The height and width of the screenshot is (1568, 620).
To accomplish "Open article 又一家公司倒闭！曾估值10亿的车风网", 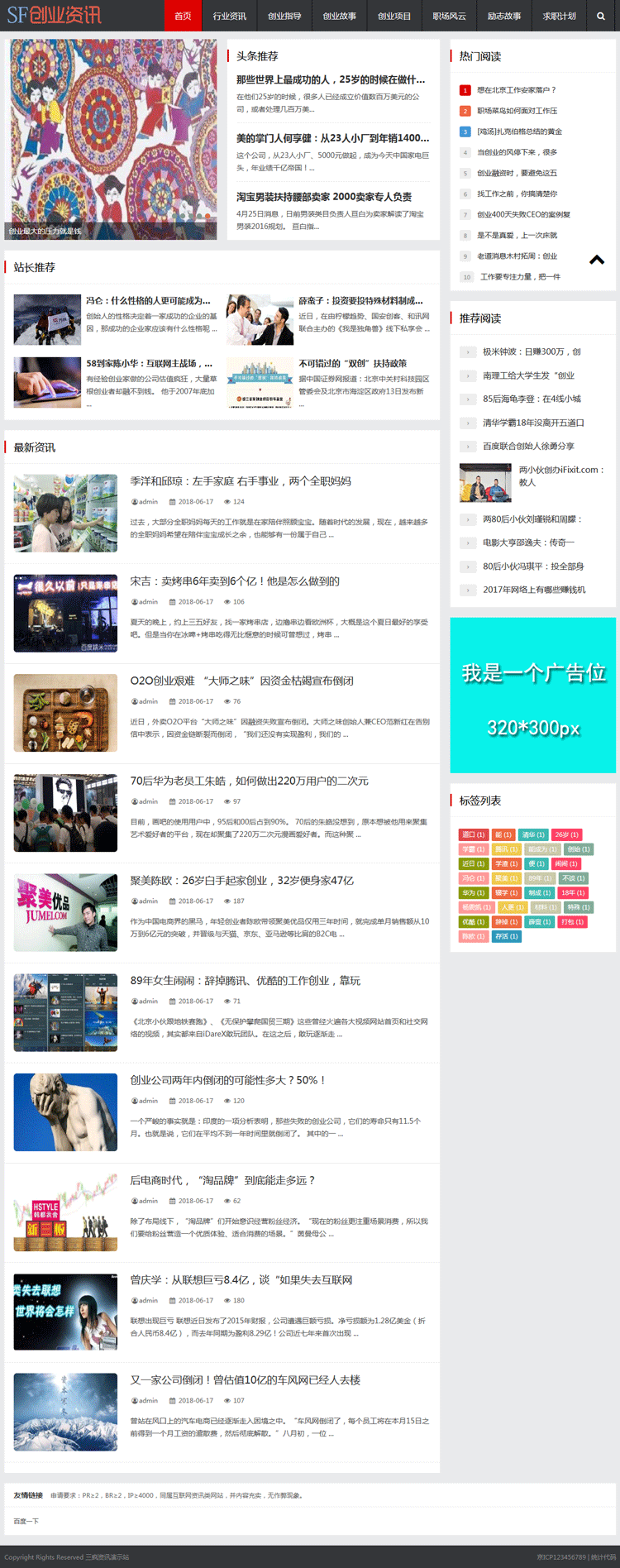I will 245,1380.
